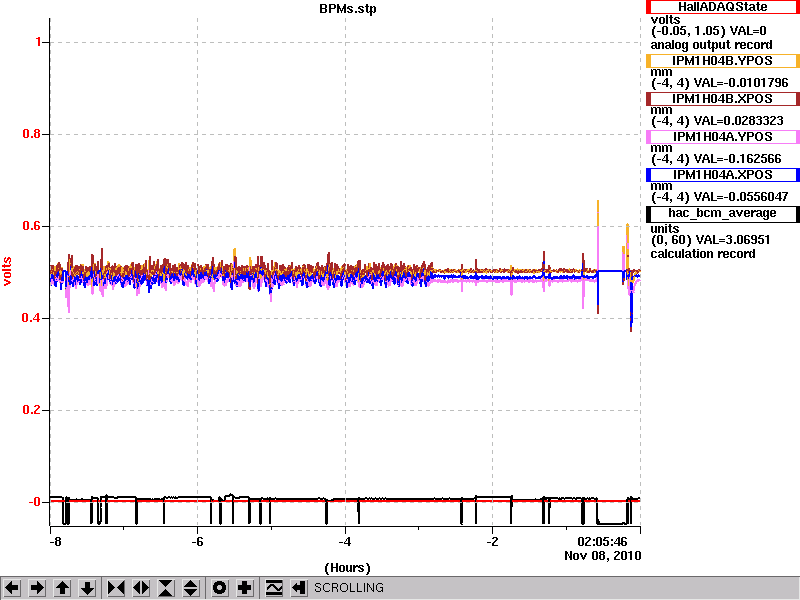
Task: Click the vertical 'volts' y-axis label
Action: (x=7, y=271)
